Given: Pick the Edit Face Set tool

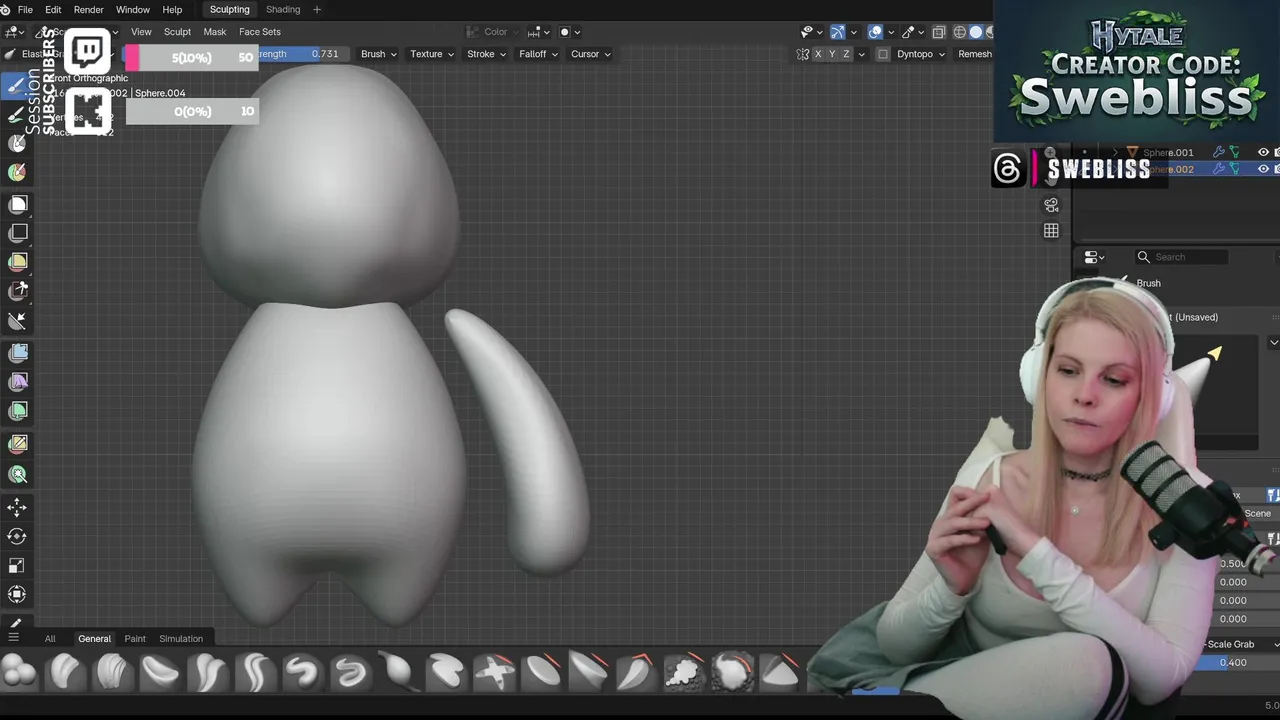Looking at the screenshot, I should pyautogui.click(x=17, y=443).
